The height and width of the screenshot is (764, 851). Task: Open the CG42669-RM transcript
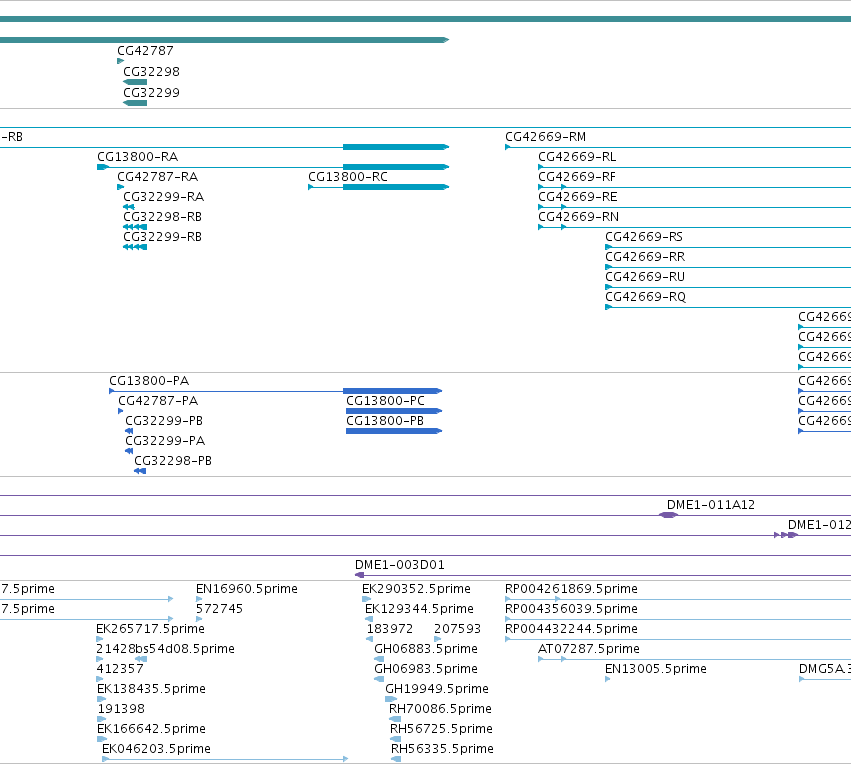[545, 137]
